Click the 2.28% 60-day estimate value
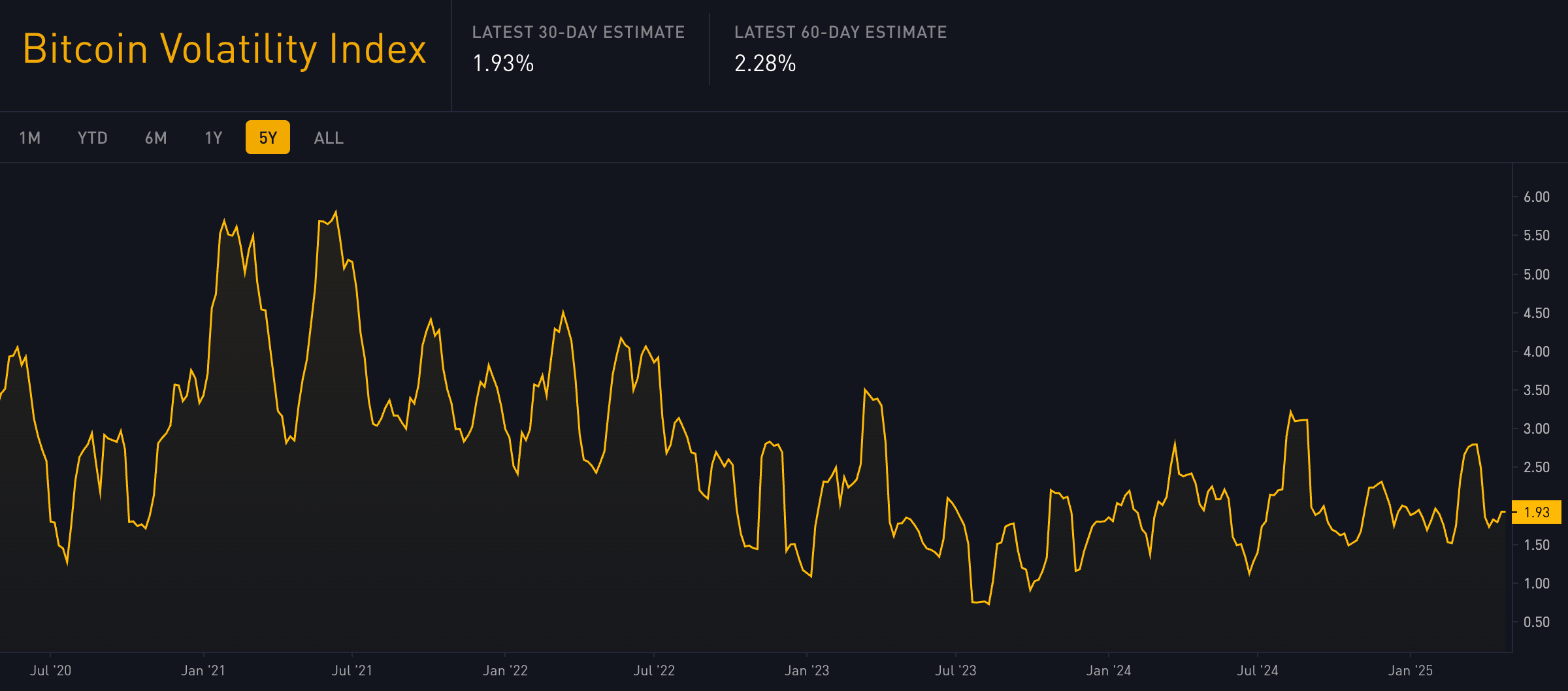The image size is (1568, 691). click(765, 63)
